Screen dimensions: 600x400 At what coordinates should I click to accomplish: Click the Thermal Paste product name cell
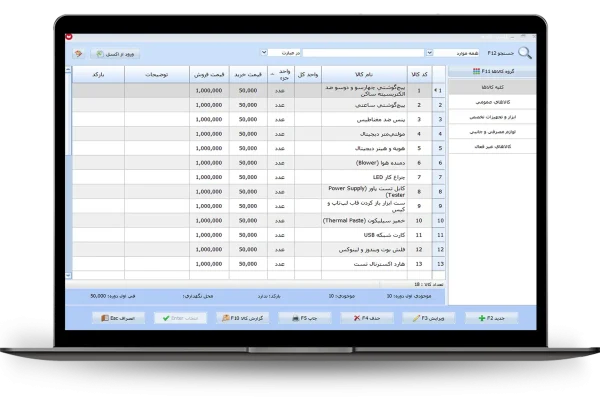pyautogui.click(x=364, y=220)
